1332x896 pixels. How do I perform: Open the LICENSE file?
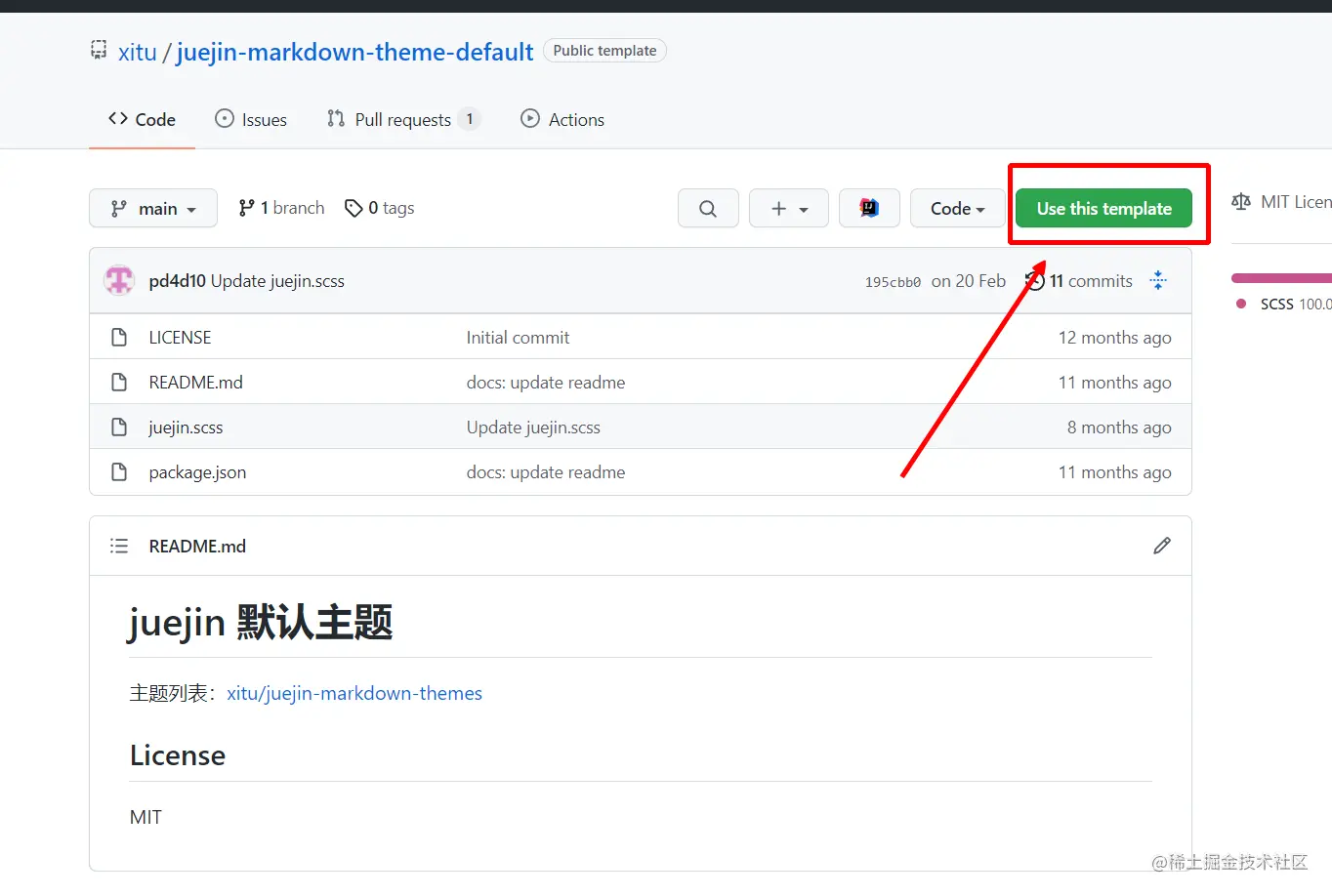pos(180,337)
